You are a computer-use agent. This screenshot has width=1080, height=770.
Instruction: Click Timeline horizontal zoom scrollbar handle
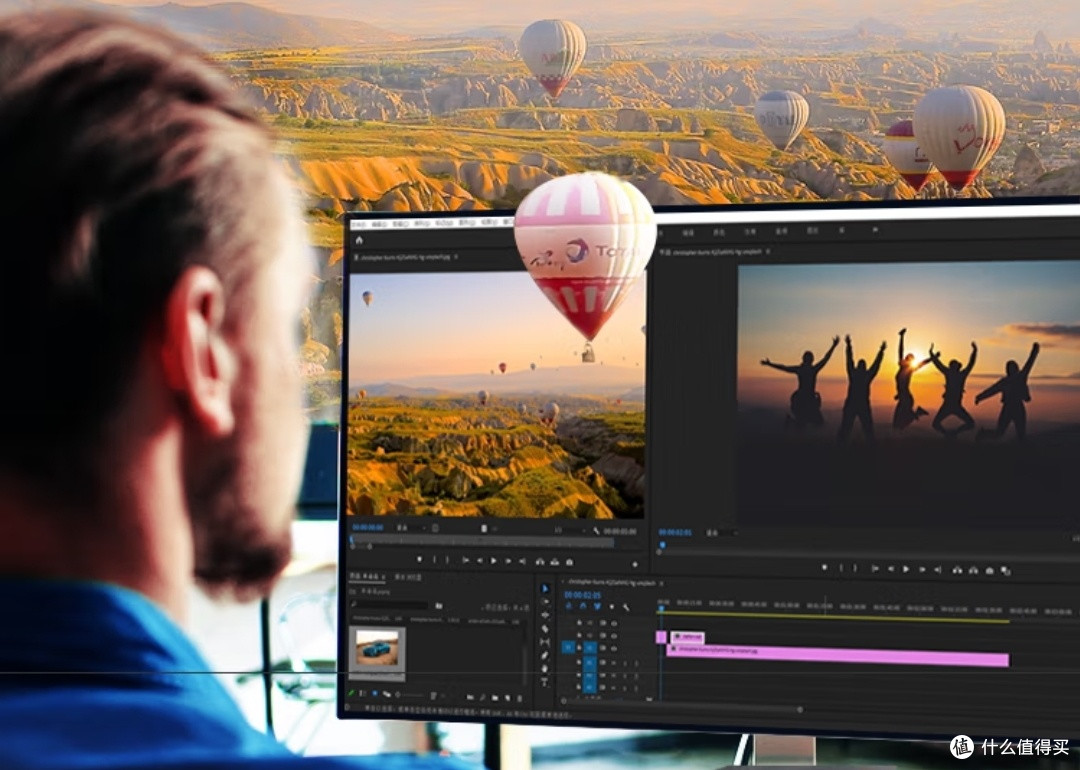(799, 709)
